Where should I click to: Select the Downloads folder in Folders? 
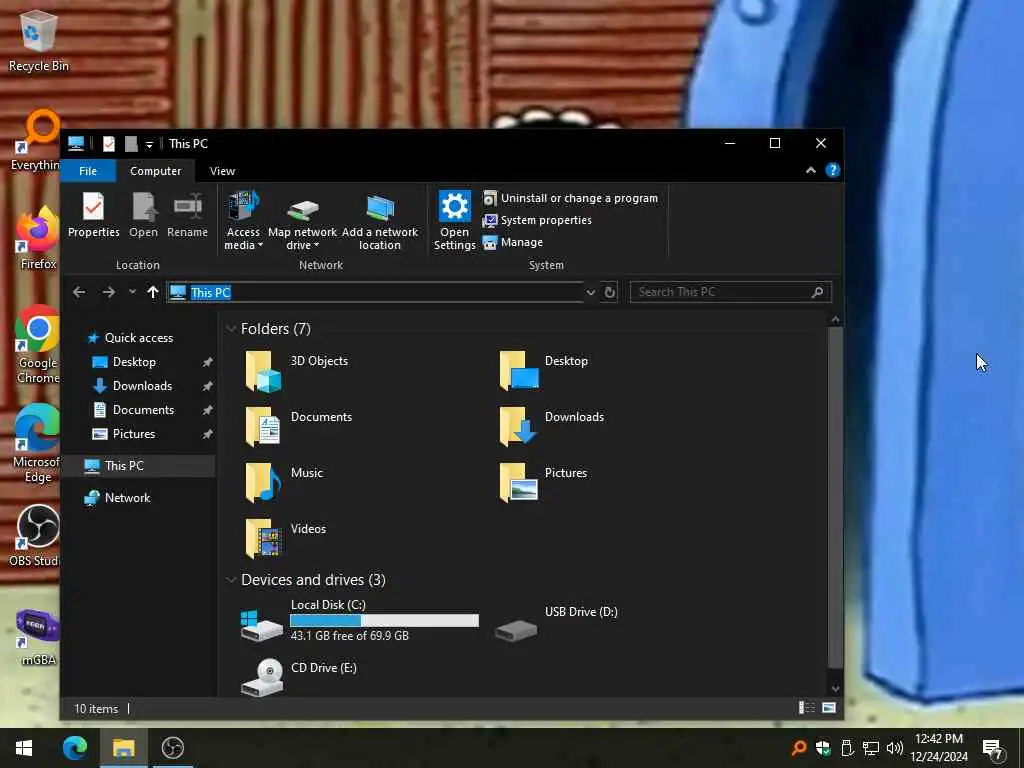(551, 426)
